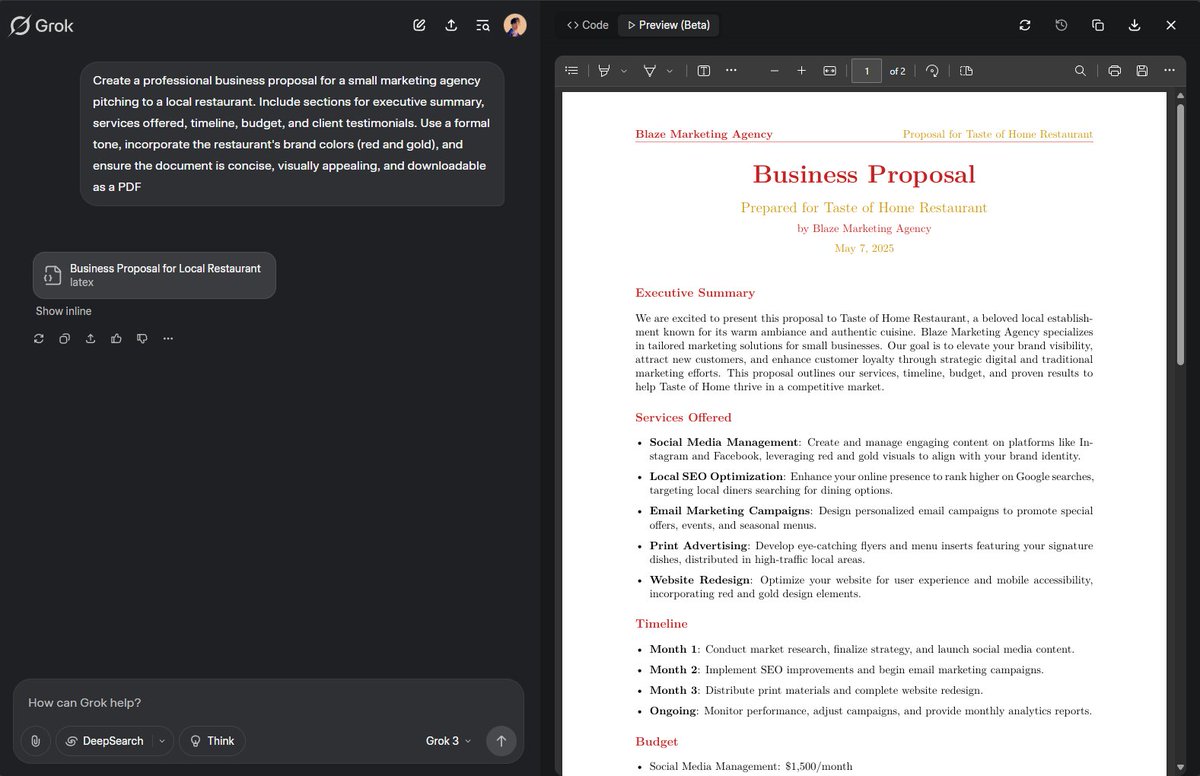
Task: Start a new chat with the compose icon
Action: coord(420,25)
